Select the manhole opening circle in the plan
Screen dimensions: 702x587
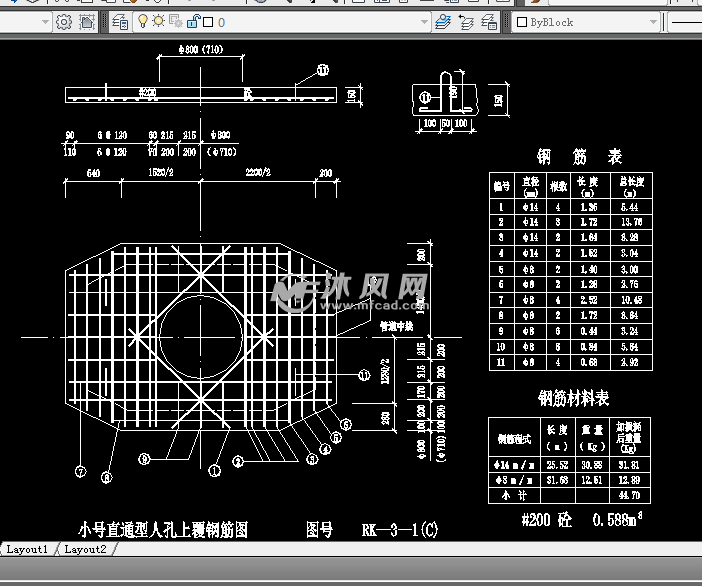click(201, 336)
